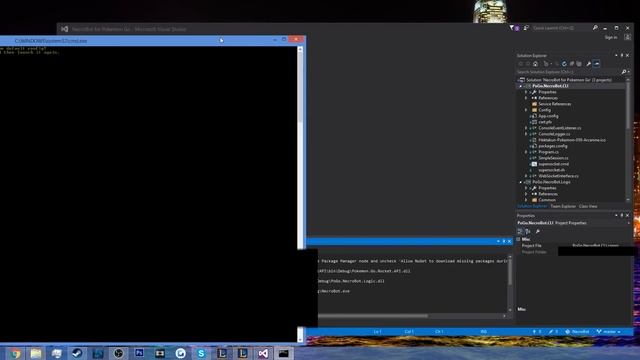Select the Pokemon .ico icon file
The height and width of the screenshot is (360, 640).
571,140
